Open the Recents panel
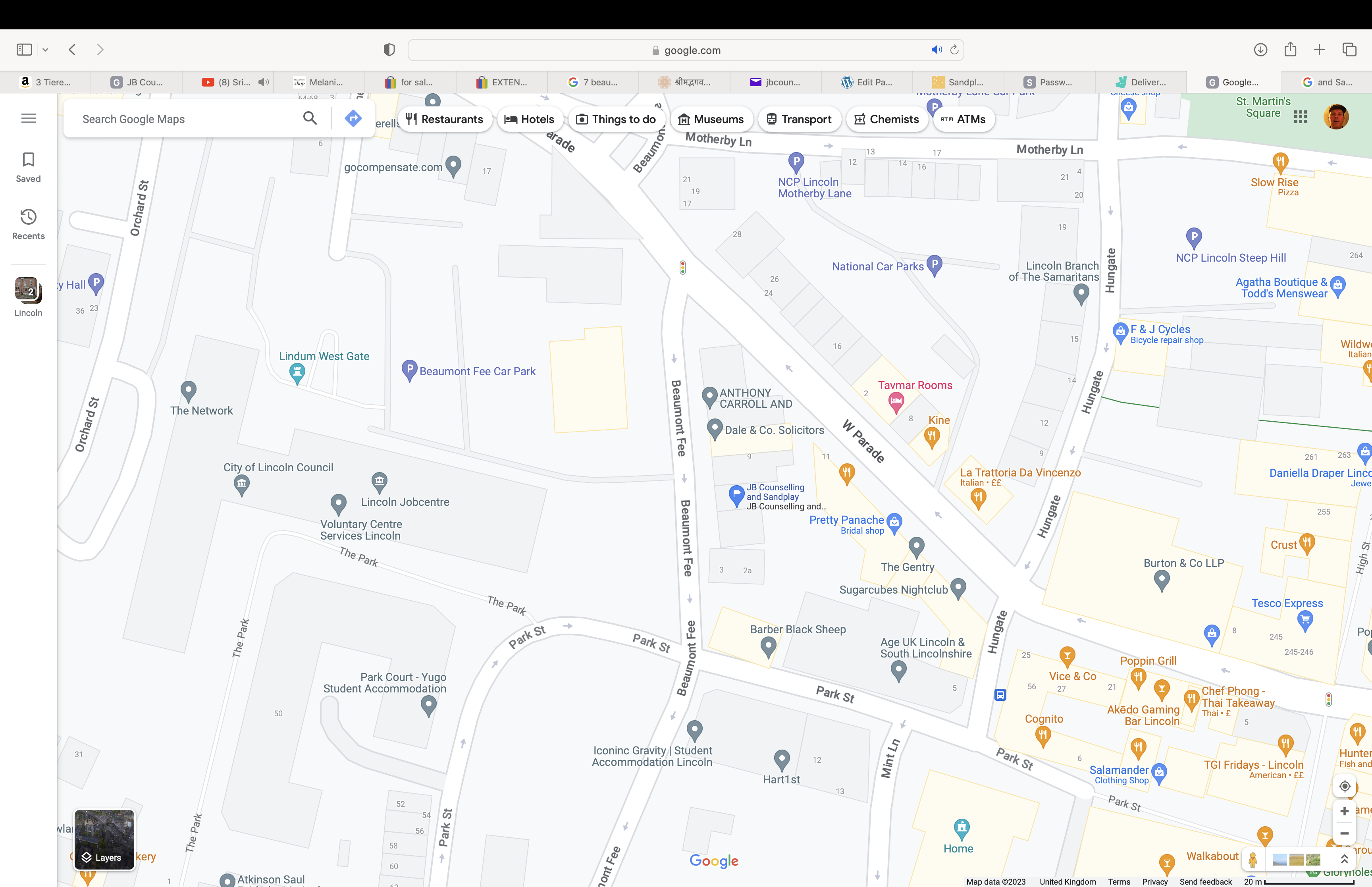 coord(28,225)
